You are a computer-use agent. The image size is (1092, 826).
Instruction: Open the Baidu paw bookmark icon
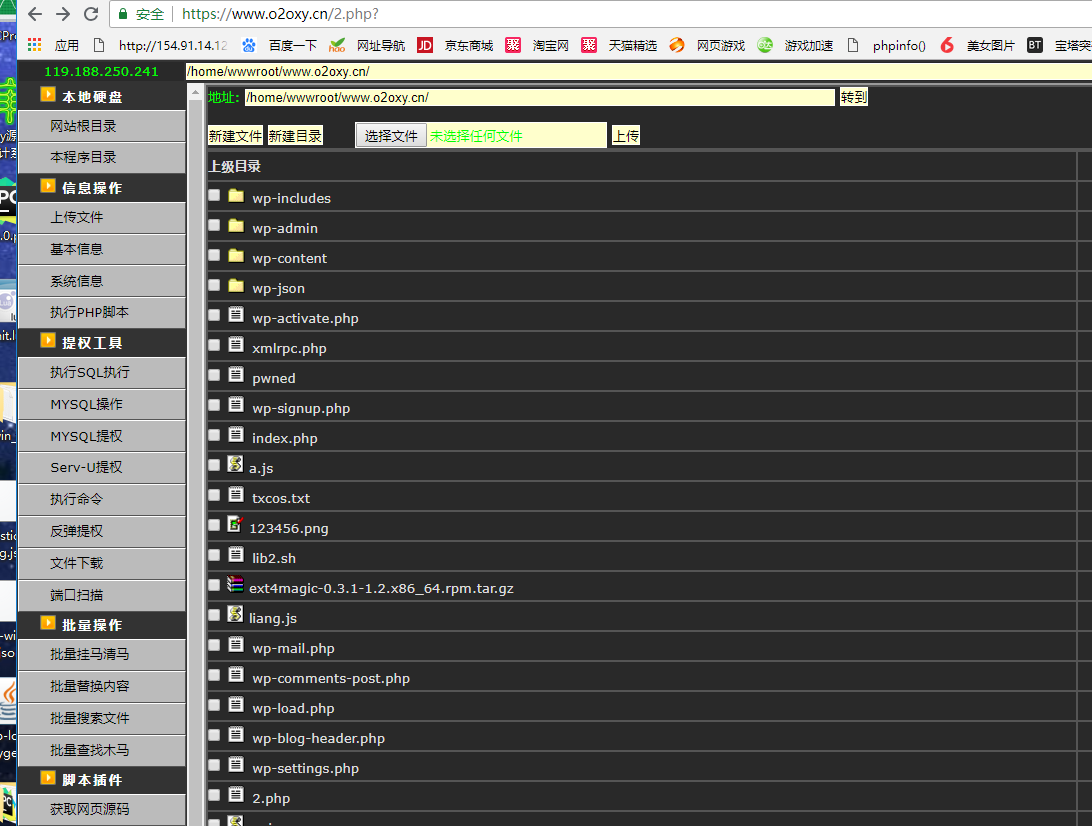249,45
